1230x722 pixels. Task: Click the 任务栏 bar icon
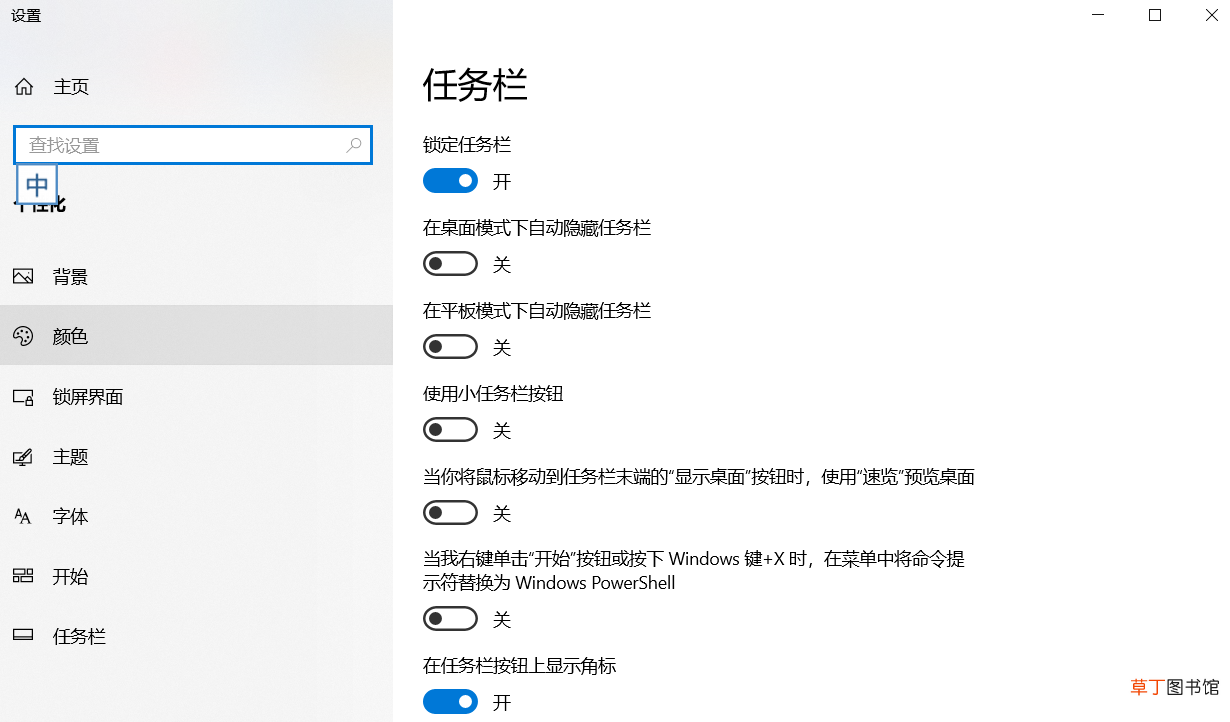[x=23, y=636]
